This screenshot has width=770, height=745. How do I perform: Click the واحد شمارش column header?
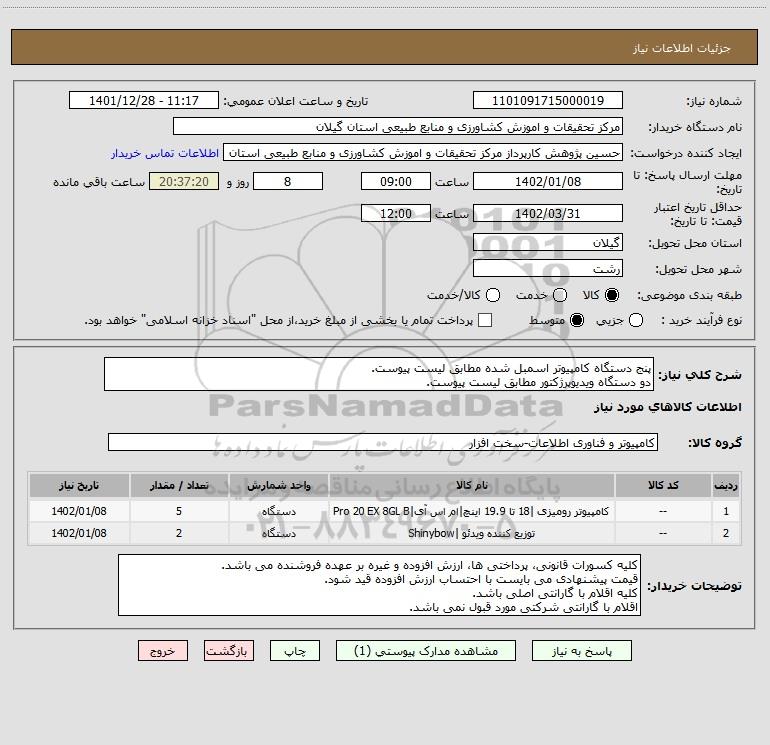coord(278,485)
